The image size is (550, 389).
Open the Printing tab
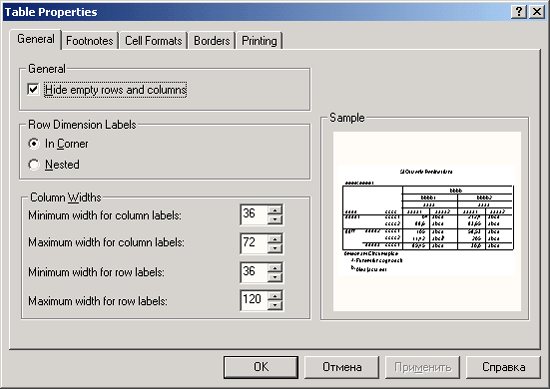259,41
